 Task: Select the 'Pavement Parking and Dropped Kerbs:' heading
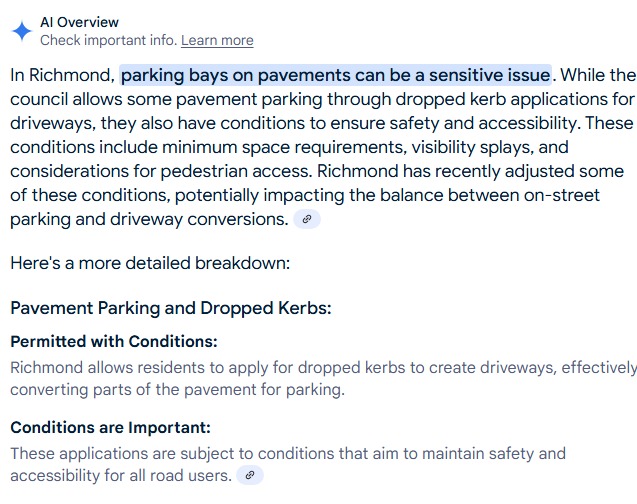(171, 308)
